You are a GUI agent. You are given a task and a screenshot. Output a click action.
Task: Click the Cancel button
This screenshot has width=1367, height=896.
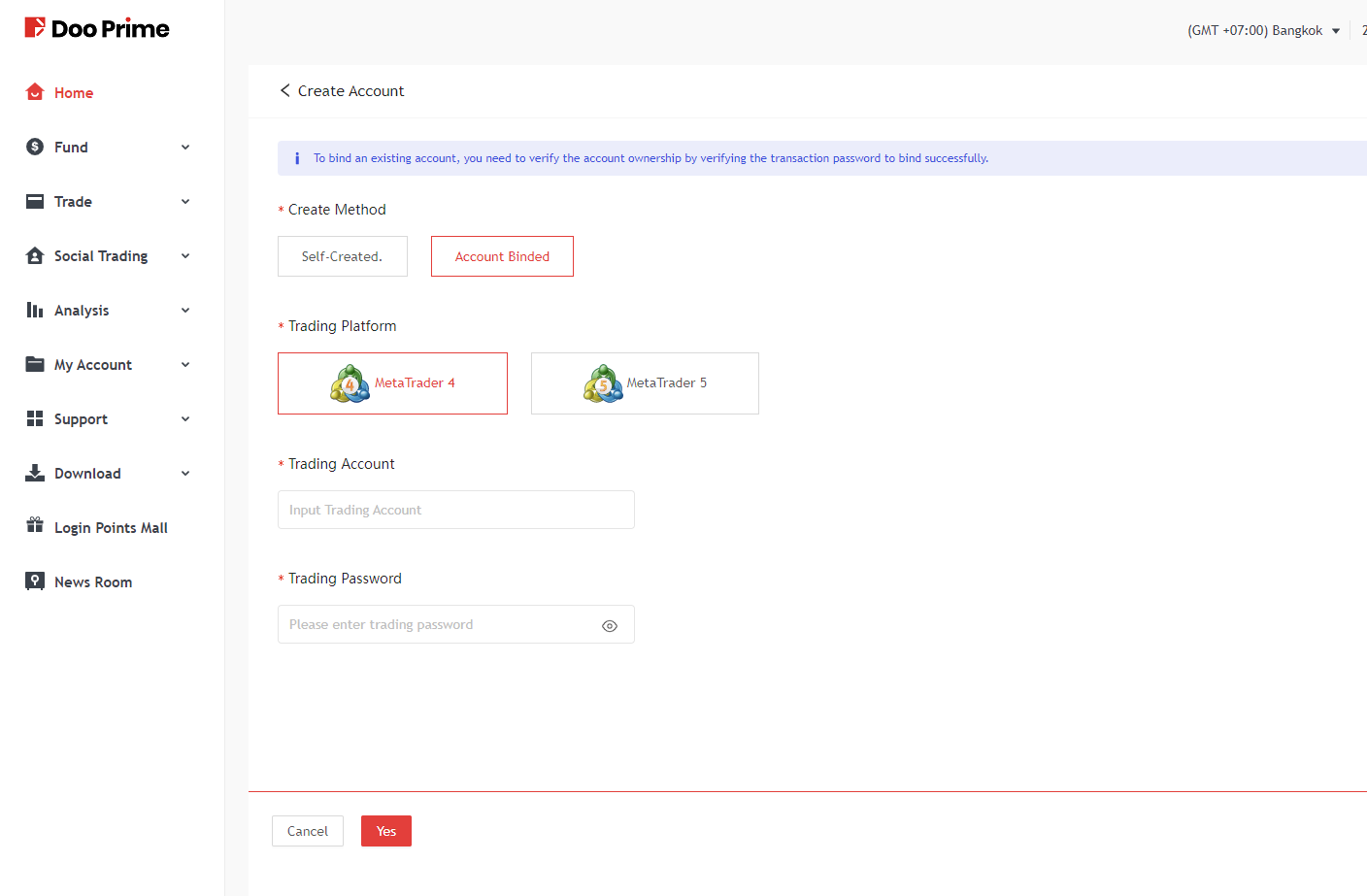[x=308, y=831]
